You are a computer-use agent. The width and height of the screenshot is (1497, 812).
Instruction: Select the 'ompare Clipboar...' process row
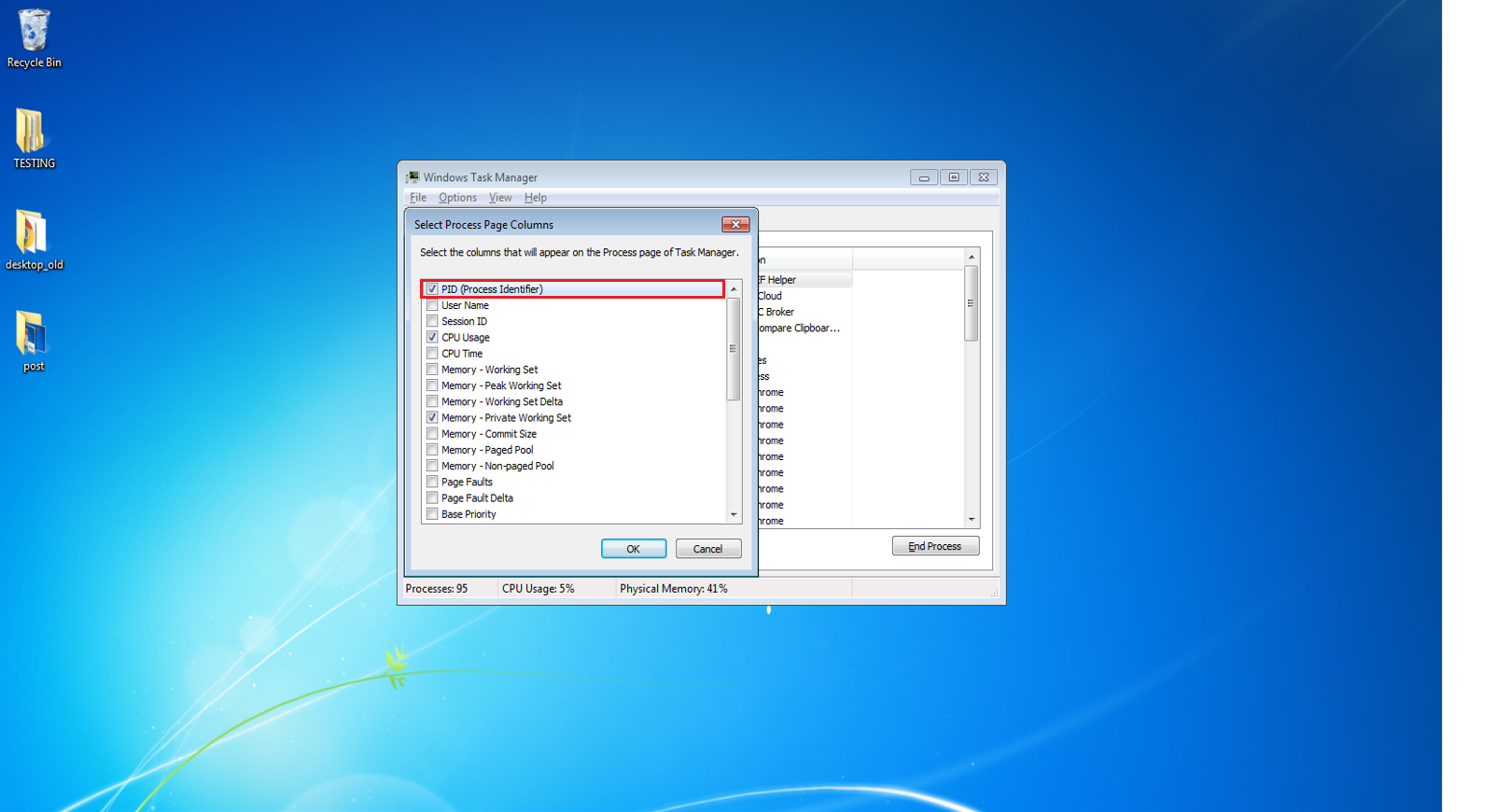point(804,328)
